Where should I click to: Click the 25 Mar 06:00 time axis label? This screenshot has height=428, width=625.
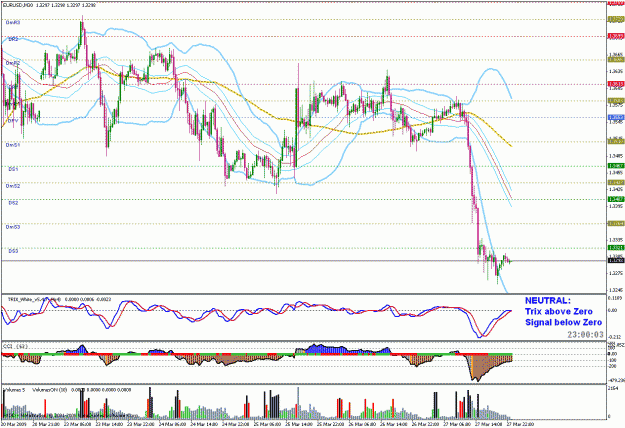[266, 424]
